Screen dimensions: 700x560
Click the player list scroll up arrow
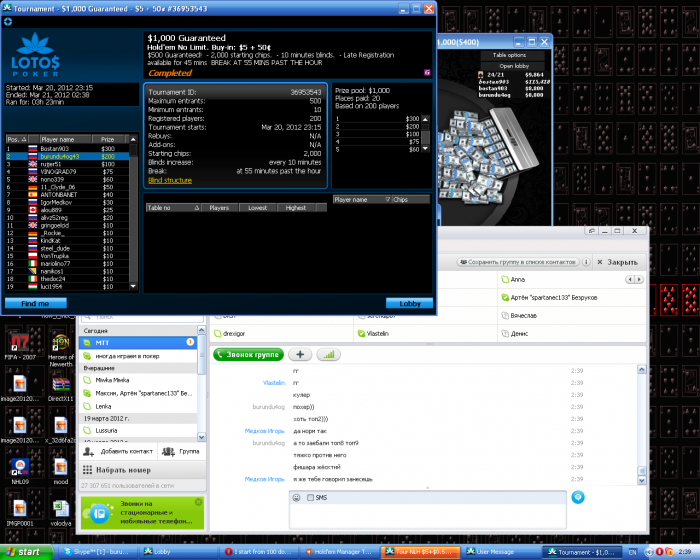tap(133, 139)
